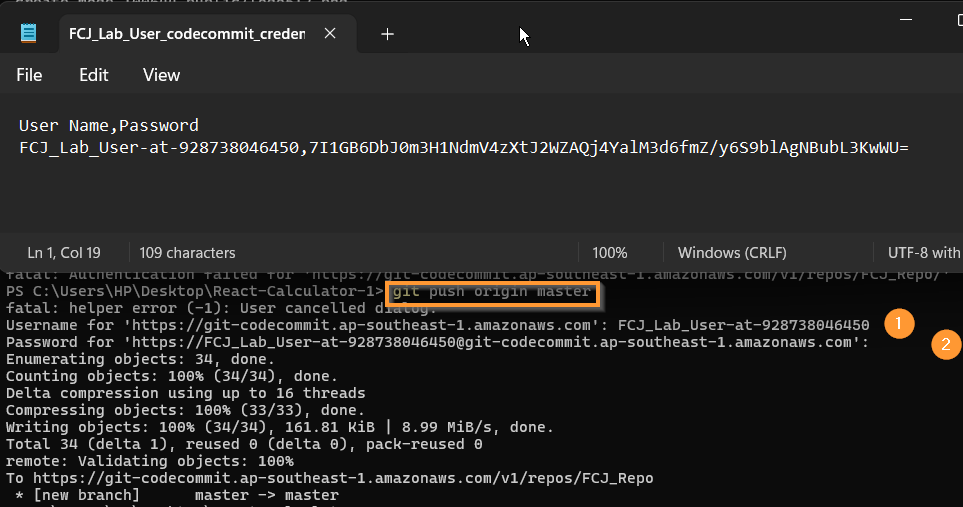Click the 'Delta compression using up to 16 threads' line
Image resolution: width=963 pixels, height=507 pixels.
tap(185, 393)
